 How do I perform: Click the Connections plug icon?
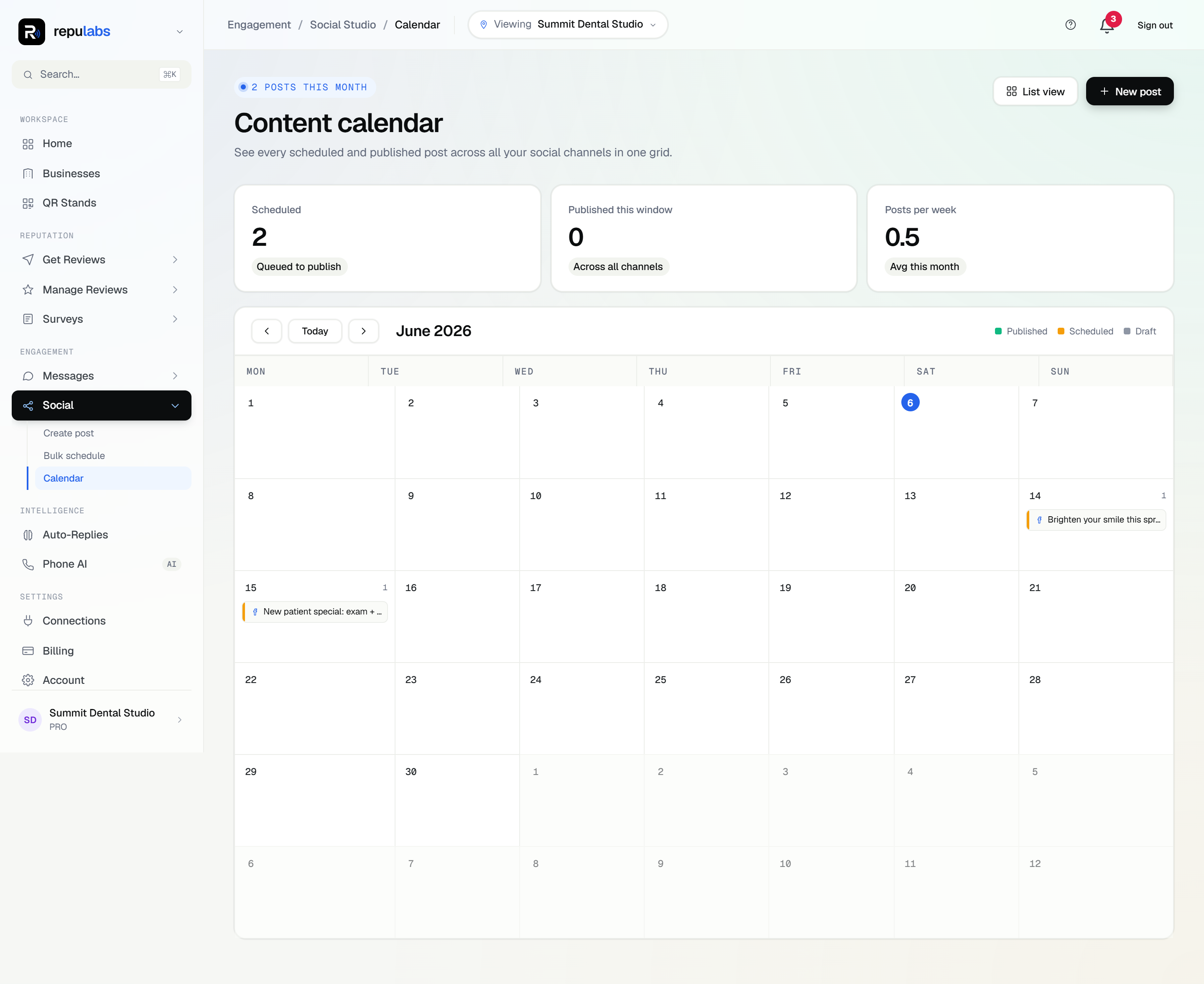[x=28, y=621]
